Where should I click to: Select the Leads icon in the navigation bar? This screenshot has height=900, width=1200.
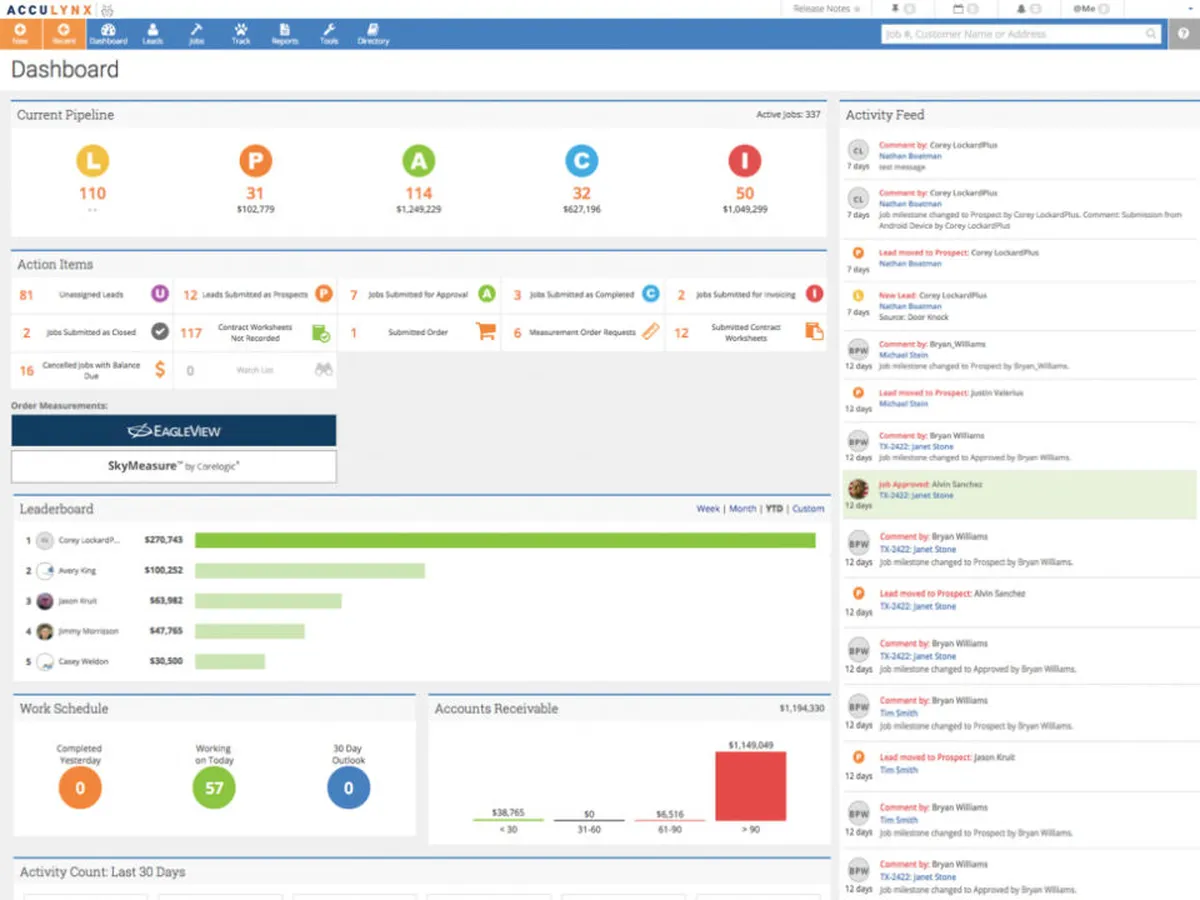coord(152,33)
